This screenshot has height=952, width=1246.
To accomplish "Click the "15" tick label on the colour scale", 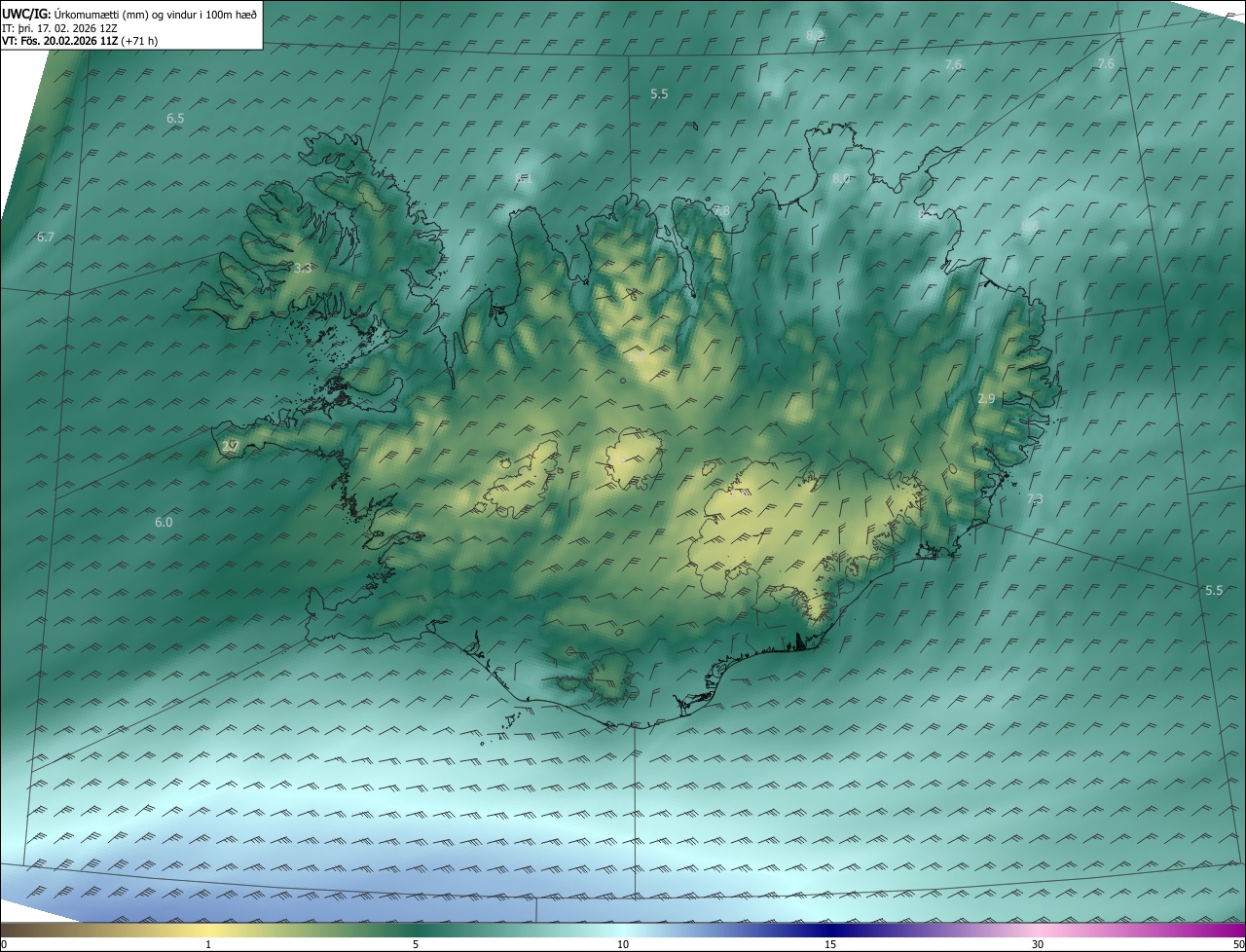I will (830, 945).
